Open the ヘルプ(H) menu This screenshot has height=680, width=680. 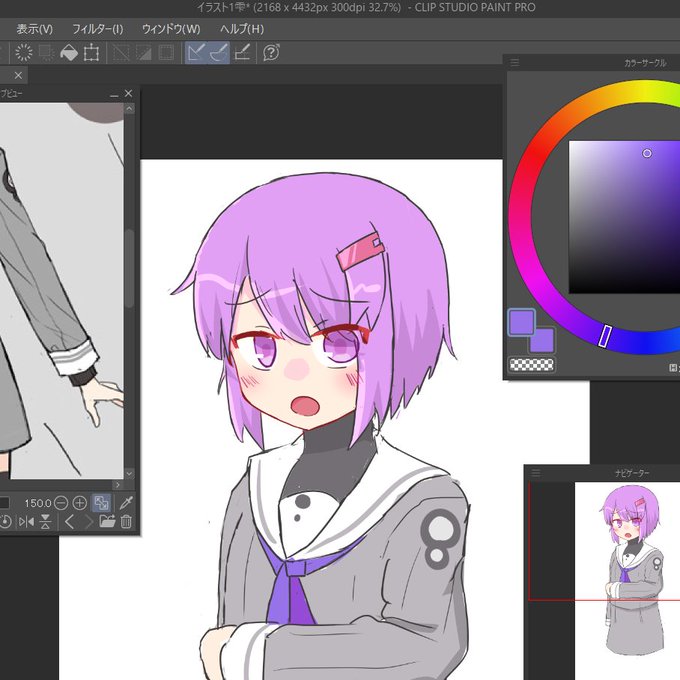[x=242, y=29]
